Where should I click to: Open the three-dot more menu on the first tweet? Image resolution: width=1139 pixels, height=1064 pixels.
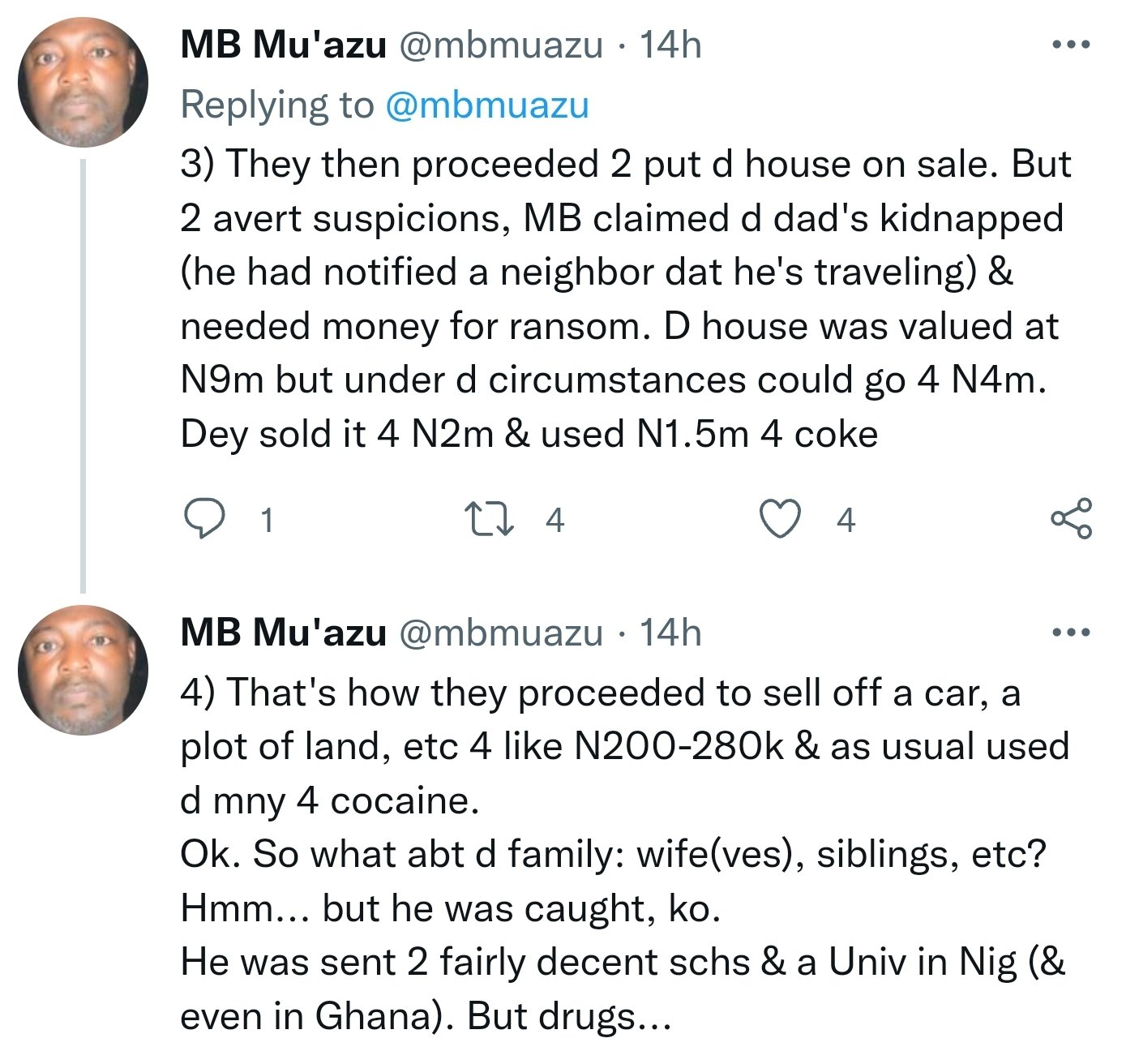(1071, 45)
